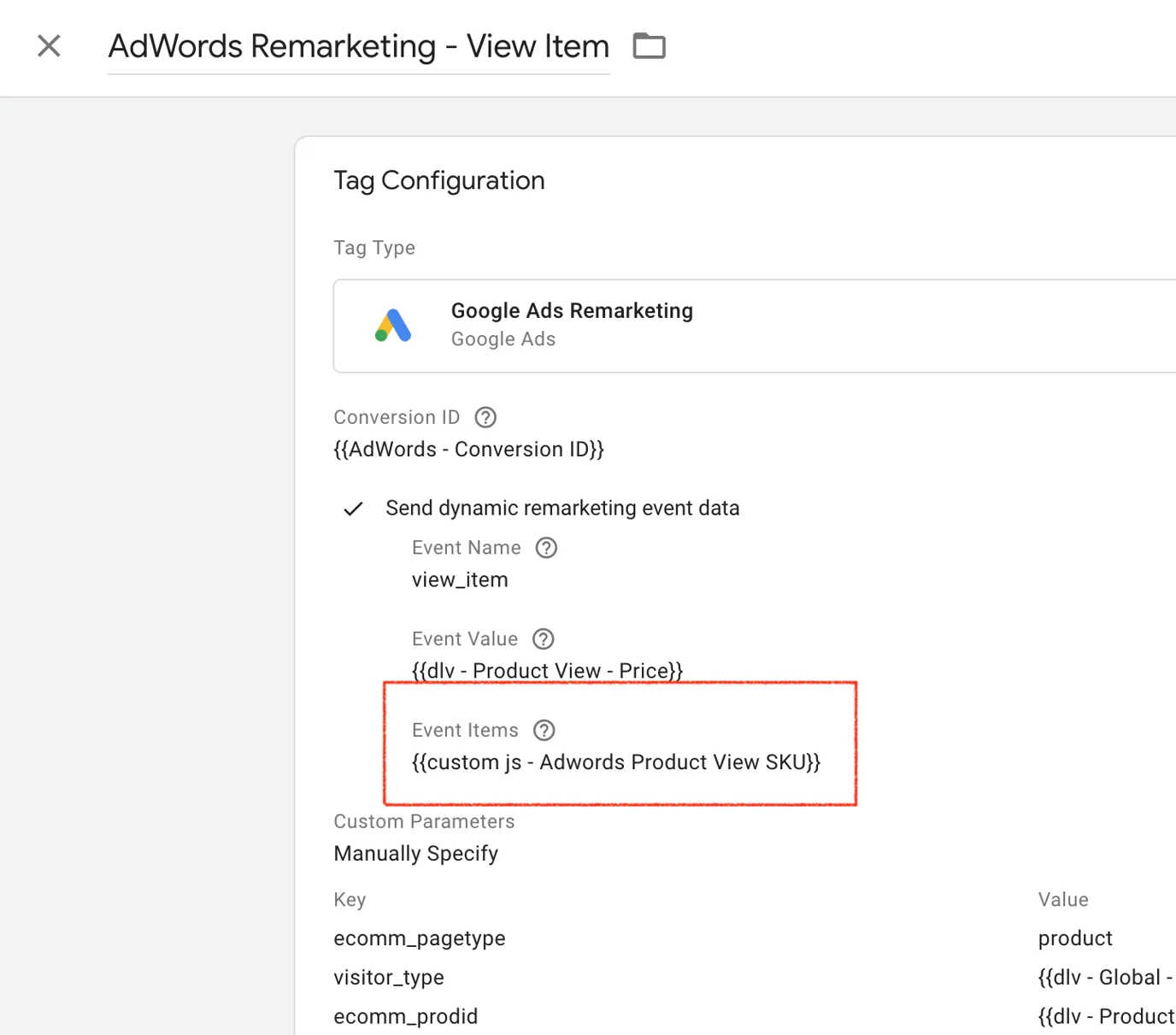Click the {{dlv - Global value for visitor_type
This screenshot has height=1035, width=1176.
pyautogui.click(x=1106, y=978)
